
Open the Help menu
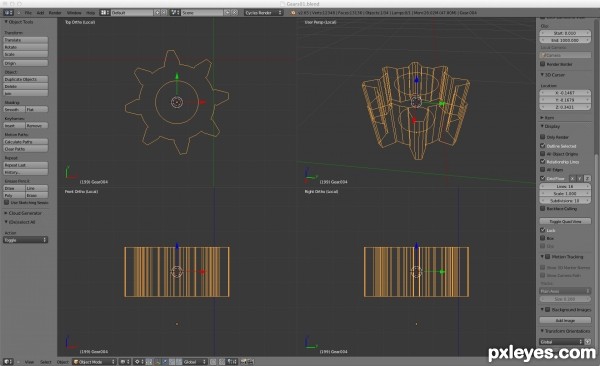click(x=91, y=13)
